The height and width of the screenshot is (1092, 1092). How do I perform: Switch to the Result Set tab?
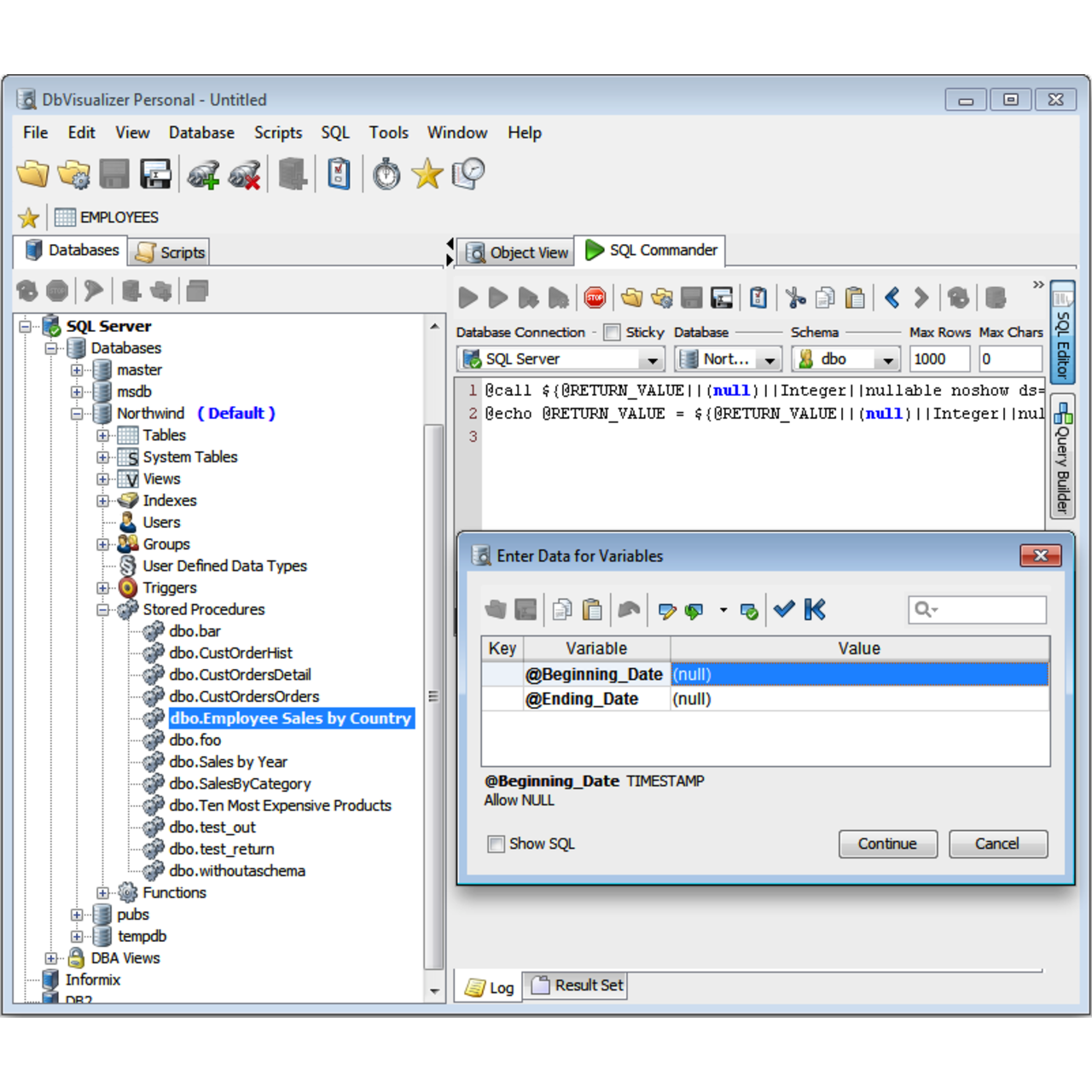576,985
